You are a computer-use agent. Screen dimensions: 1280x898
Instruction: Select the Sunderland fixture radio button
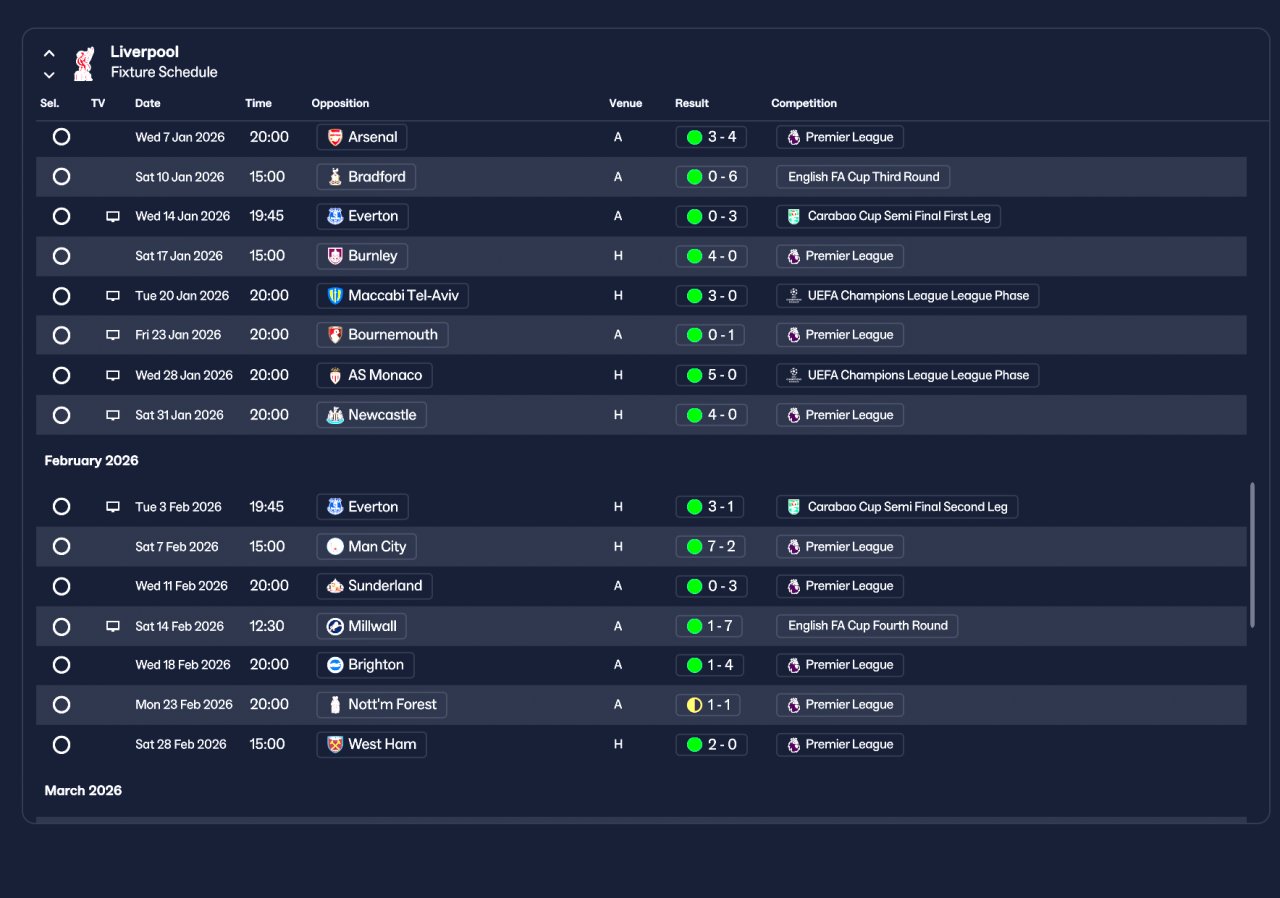(x=61, y=586)
